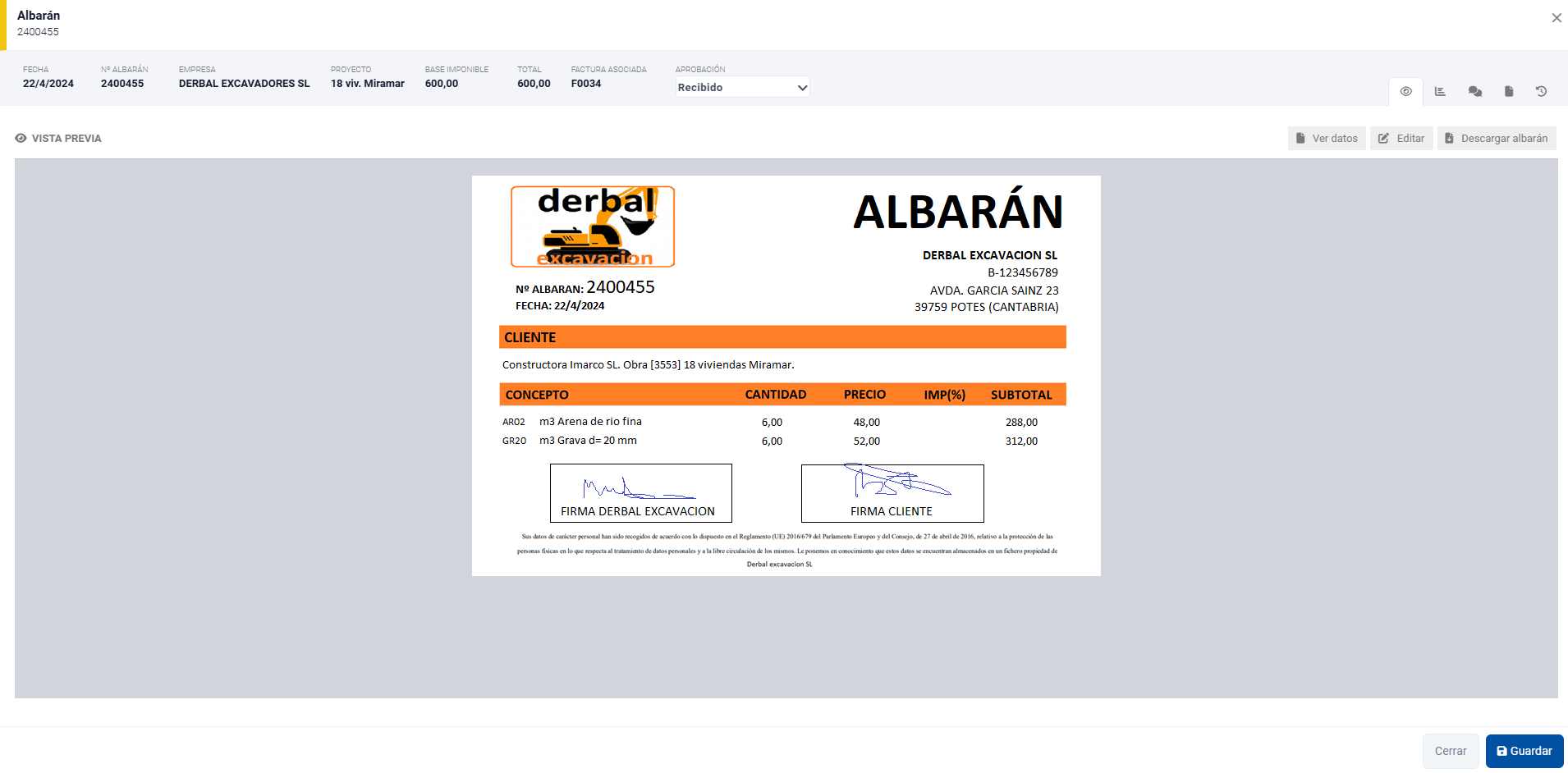Click the Editar pencil button

click(1401, 138)
